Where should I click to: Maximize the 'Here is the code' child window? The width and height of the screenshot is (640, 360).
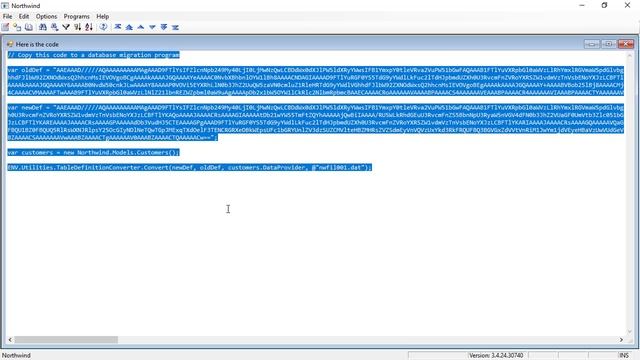point(609,44)
